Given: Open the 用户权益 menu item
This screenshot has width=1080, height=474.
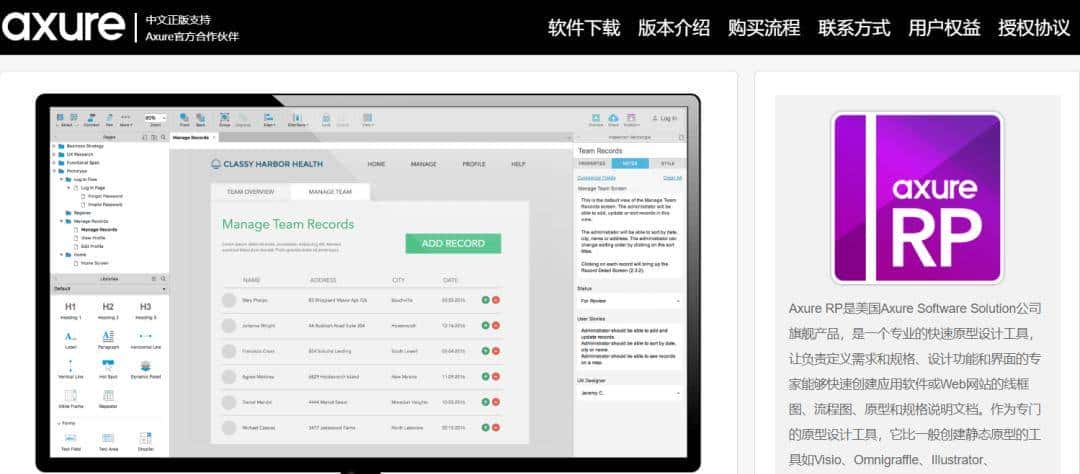Looking at the screenshot, I should 944,28.
